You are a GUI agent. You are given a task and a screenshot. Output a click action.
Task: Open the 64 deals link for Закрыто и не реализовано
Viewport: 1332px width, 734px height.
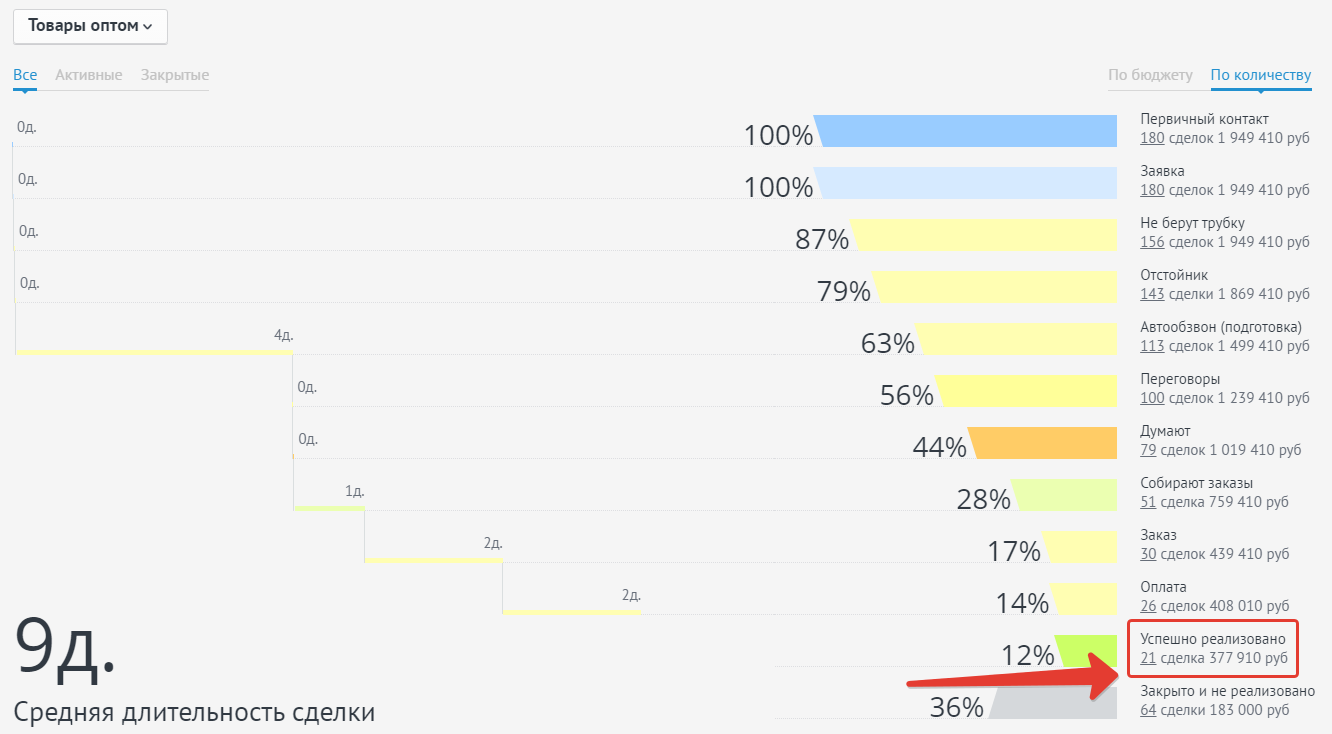1148,710
